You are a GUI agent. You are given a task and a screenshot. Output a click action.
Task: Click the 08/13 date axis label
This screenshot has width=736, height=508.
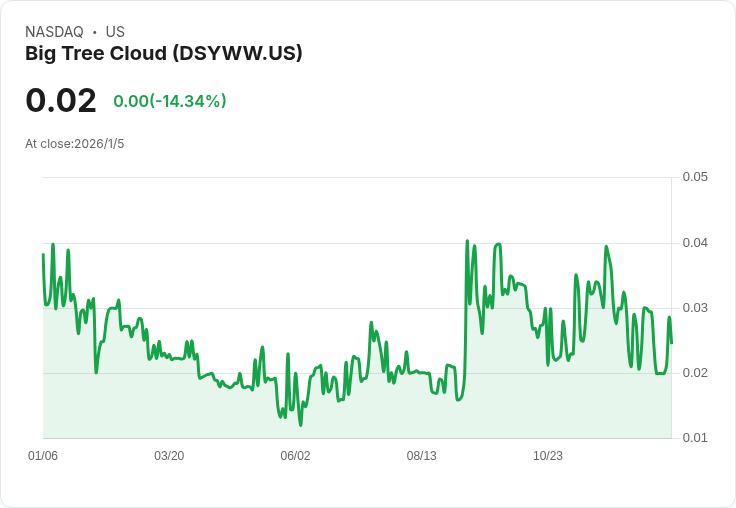[422, 456]
